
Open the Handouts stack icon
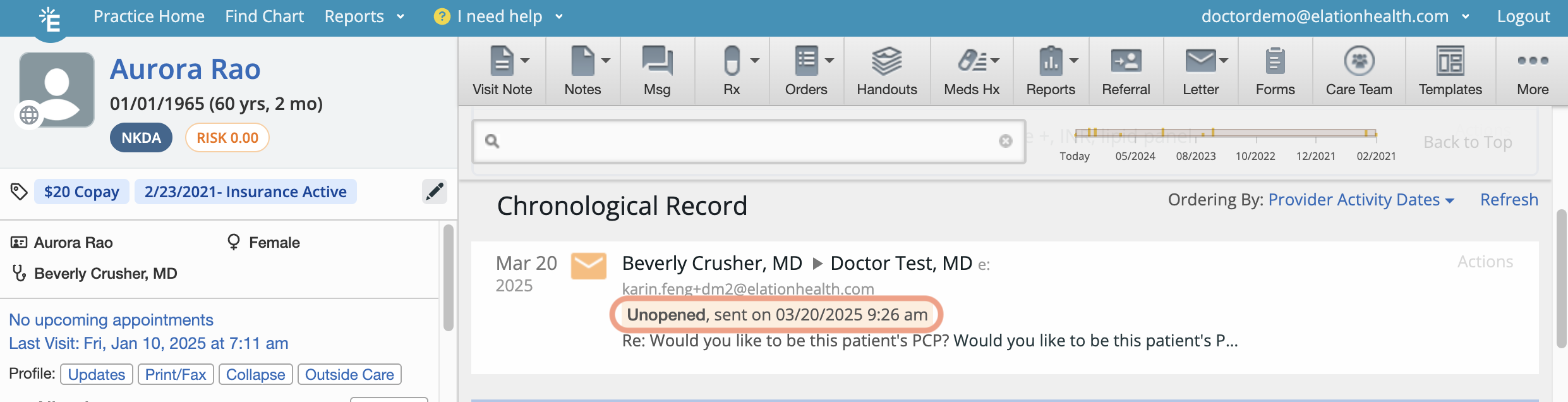[887, 61]
